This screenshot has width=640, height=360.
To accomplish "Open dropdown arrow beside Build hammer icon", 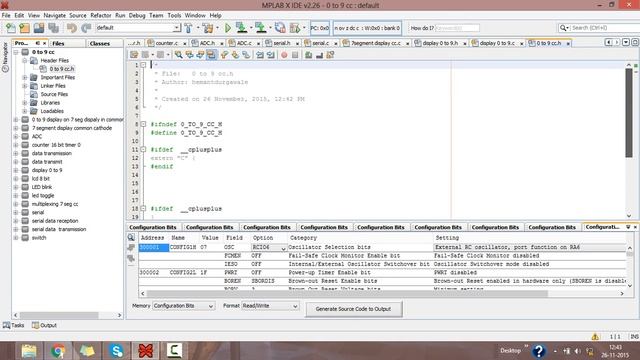I will coord(198,28).
